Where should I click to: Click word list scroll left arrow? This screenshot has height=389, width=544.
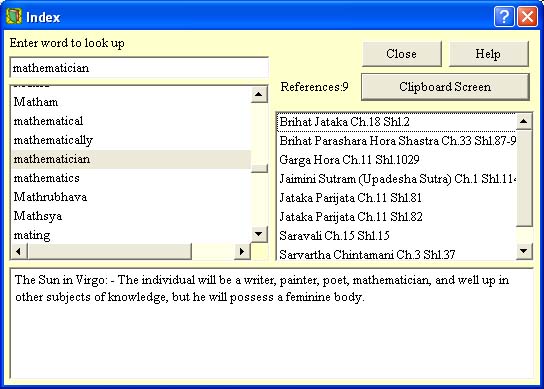[x=19, y=251]
